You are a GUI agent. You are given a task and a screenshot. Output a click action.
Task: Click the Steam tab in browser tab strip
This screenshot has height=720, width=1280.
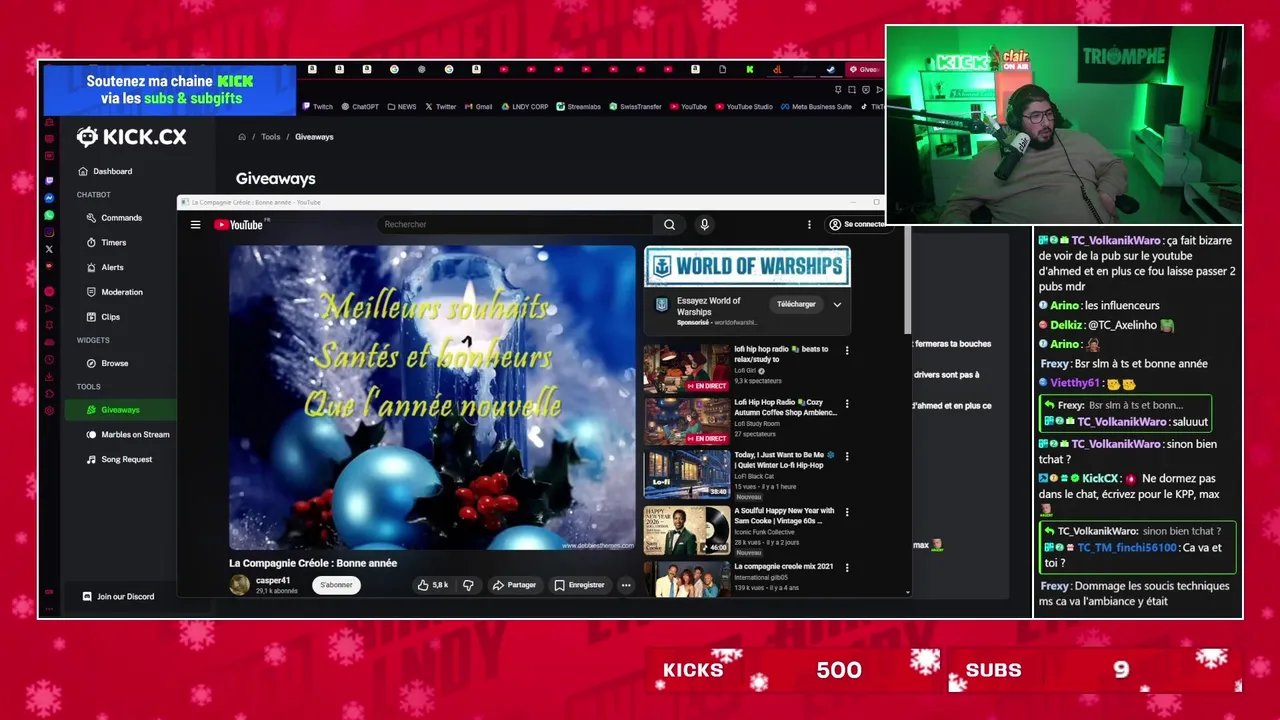[x=830, y=69]
